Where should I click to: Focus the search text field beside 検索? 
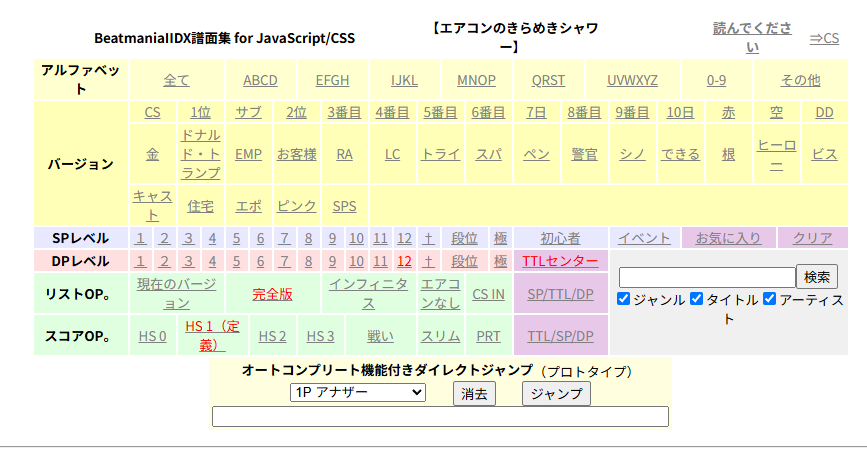pyautogui.click(x=707, y=278)
